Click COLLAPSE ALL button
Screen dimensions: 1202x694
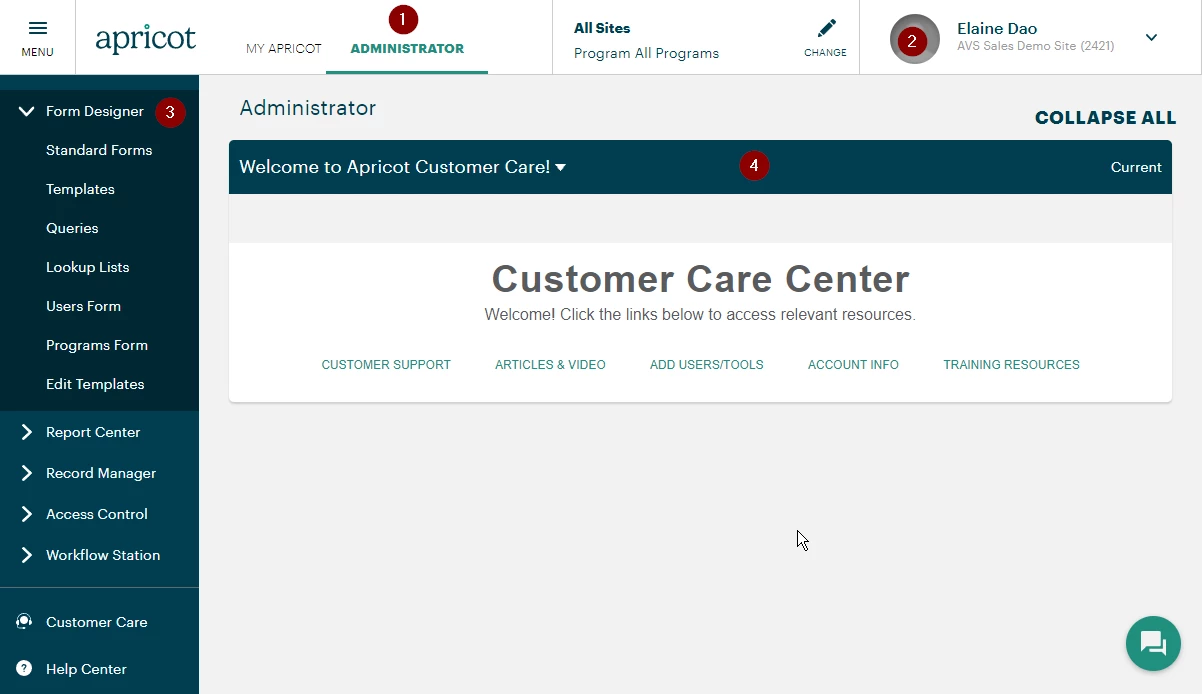tap(1105, 118)
